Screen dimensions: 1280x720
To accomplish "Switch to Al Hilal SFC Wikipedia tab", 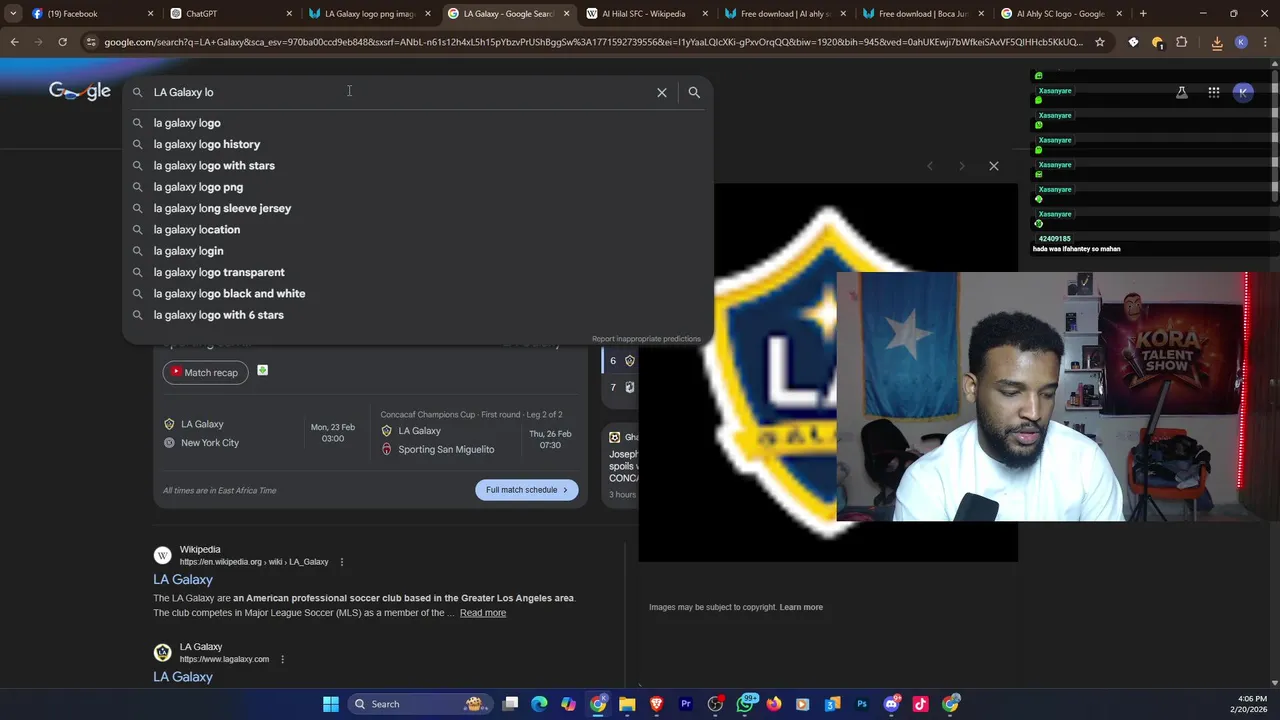I will (647, 14).
